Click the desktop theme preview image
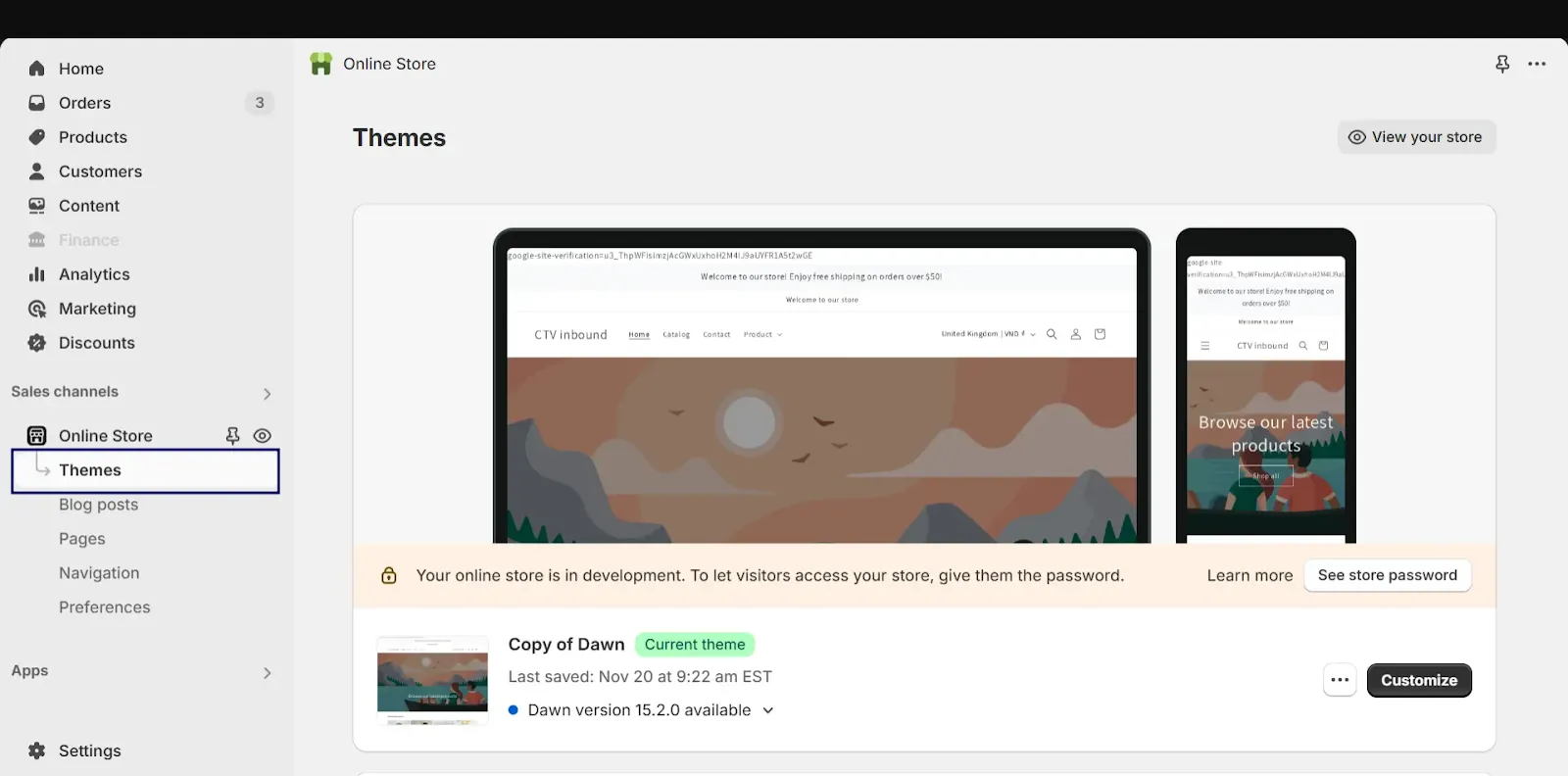 [x=821, y=386]
